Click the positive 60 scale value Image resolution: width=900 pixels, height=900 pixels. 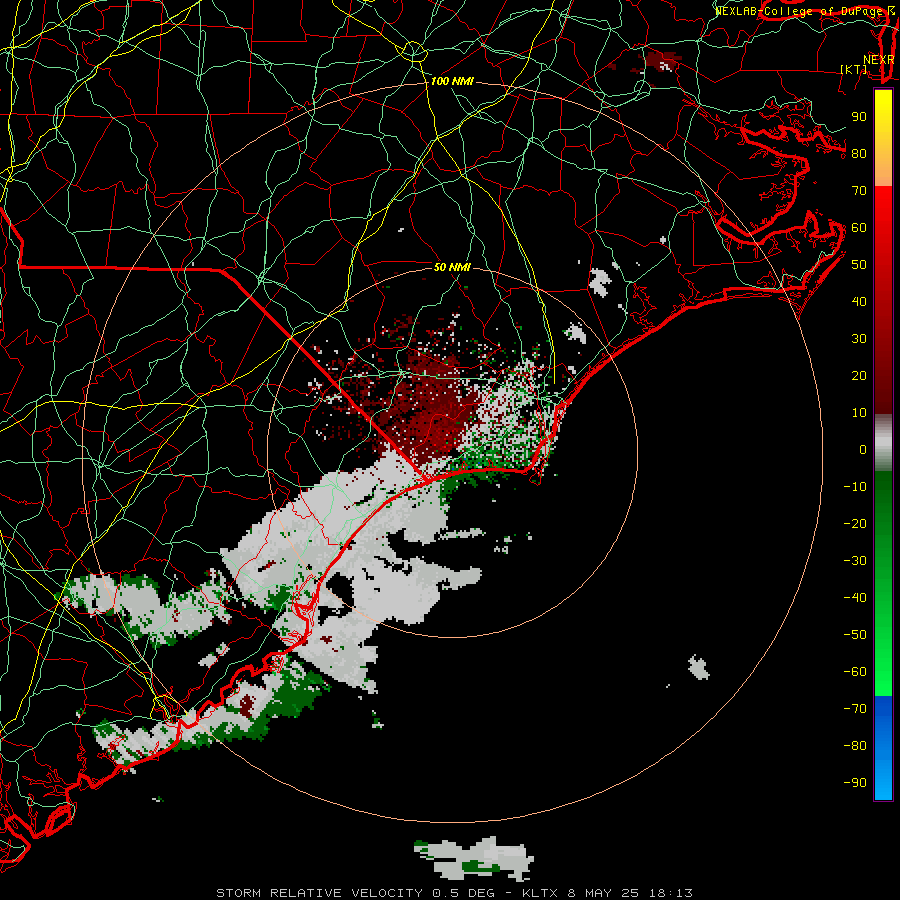(x=859, y=227)
